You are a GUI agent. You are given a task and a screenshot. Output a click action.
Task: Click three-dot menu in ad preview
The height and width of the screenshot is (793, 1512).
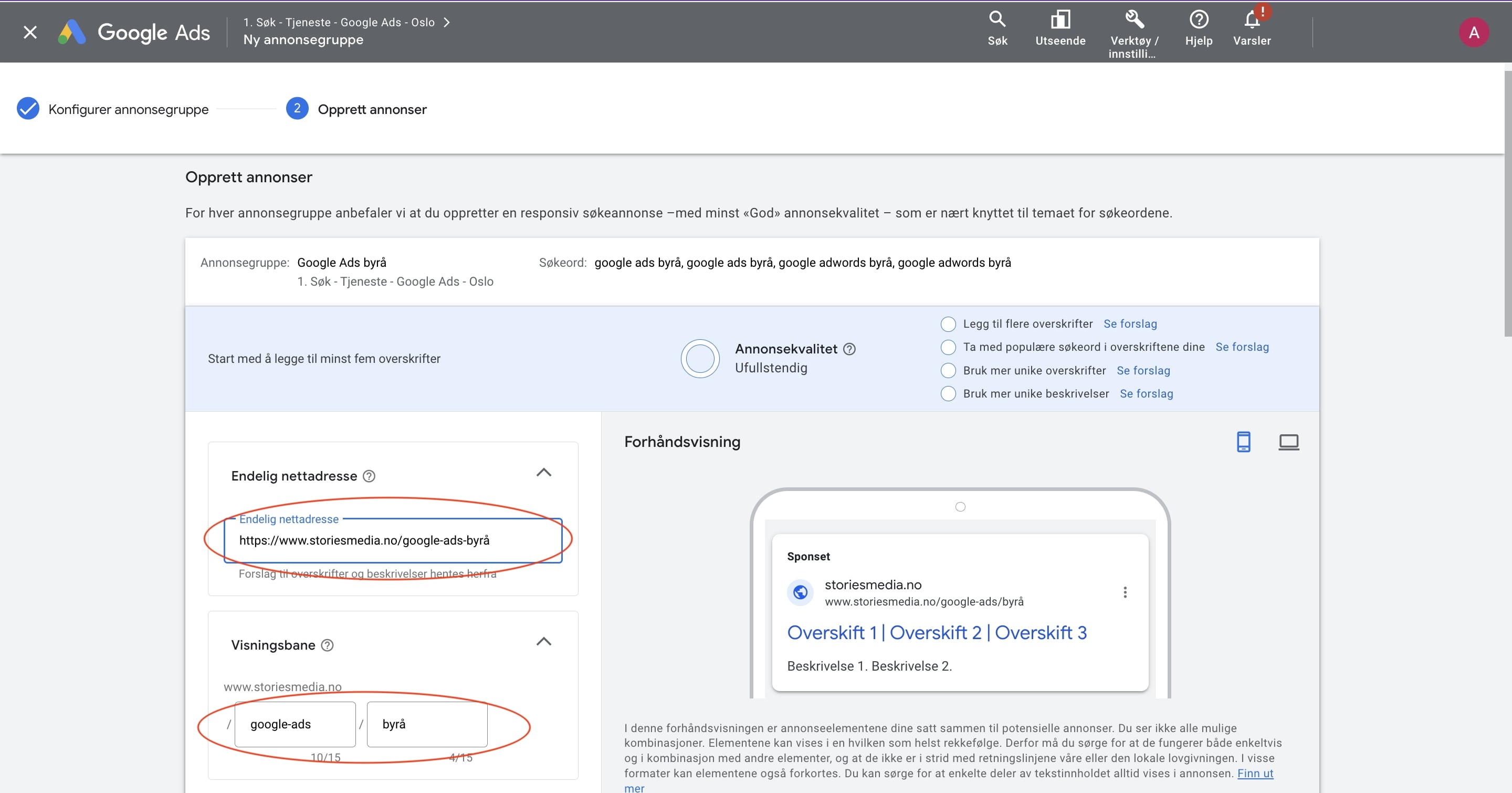(1125, 592)
